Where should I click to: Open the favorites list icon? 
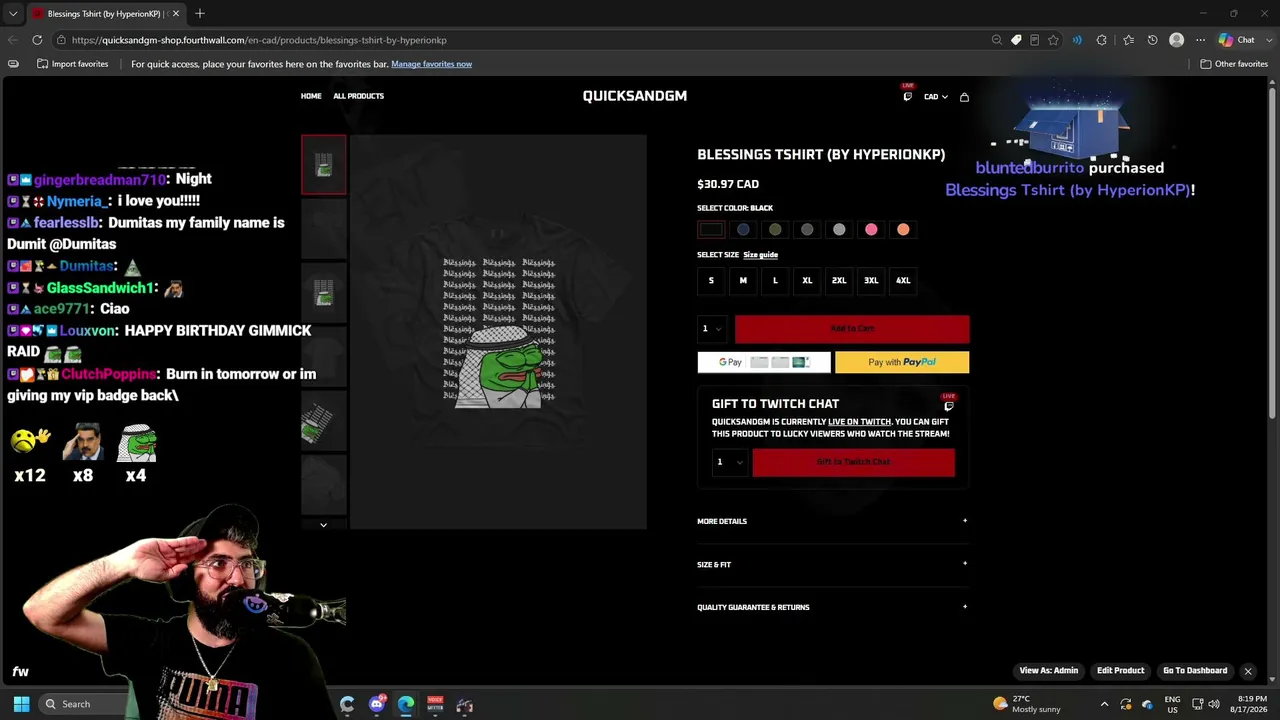pos(1129,40)
